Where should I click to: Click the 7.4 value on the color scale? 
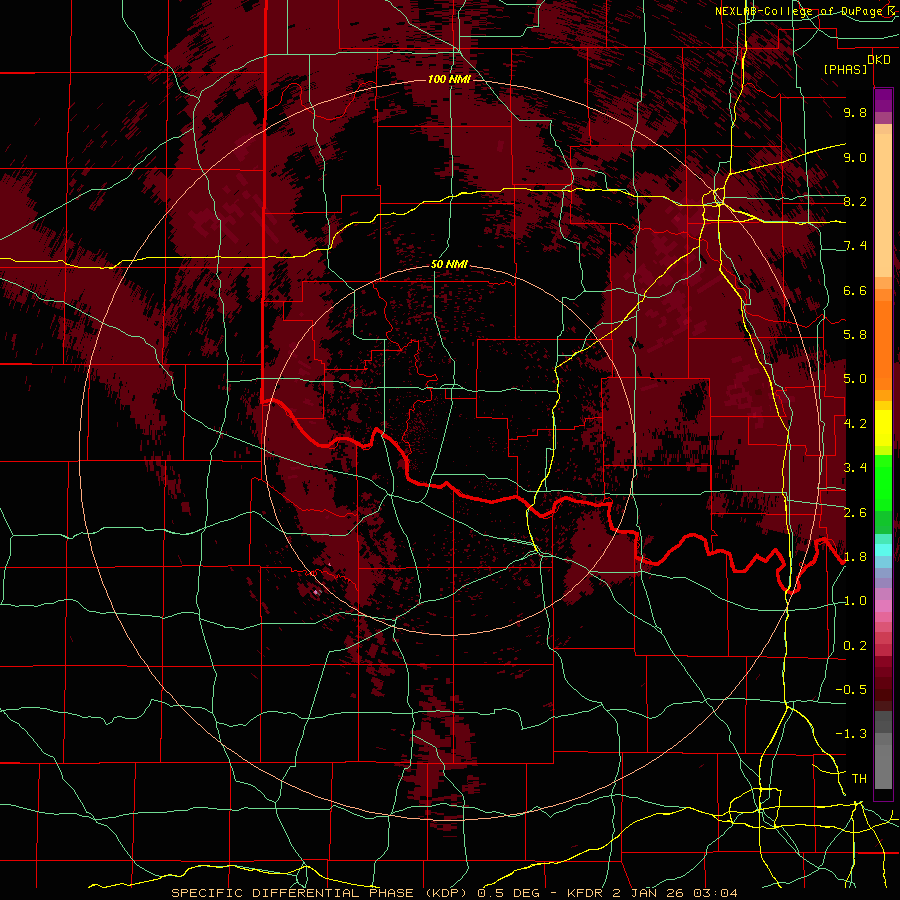click(855, 246)
